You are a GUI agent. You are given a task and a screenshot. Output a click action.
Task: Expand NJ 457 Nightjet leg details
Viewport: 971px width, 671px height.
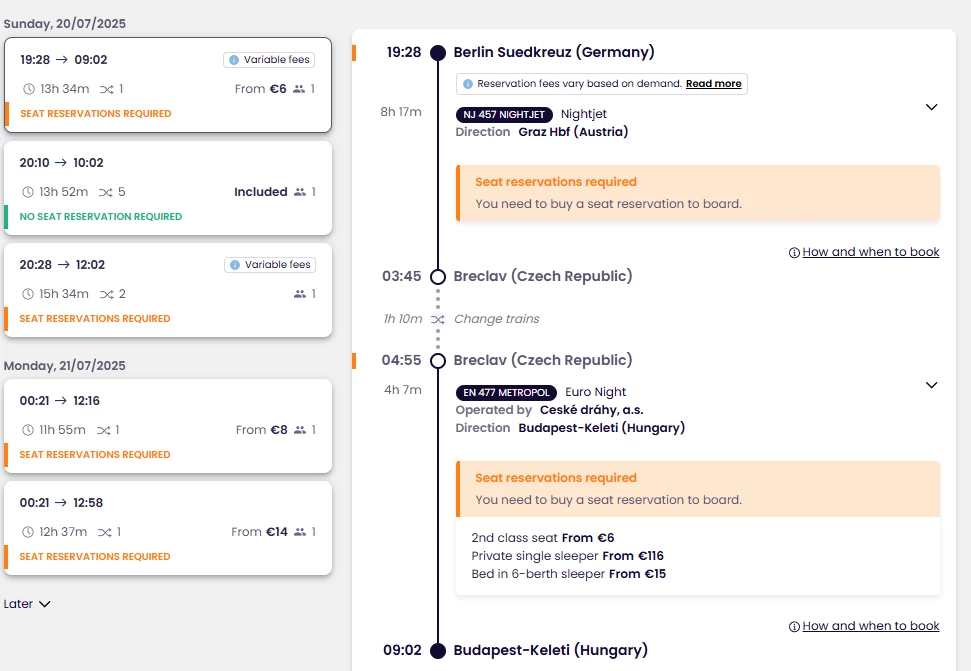pyautogui.click(x=931, y=107)
